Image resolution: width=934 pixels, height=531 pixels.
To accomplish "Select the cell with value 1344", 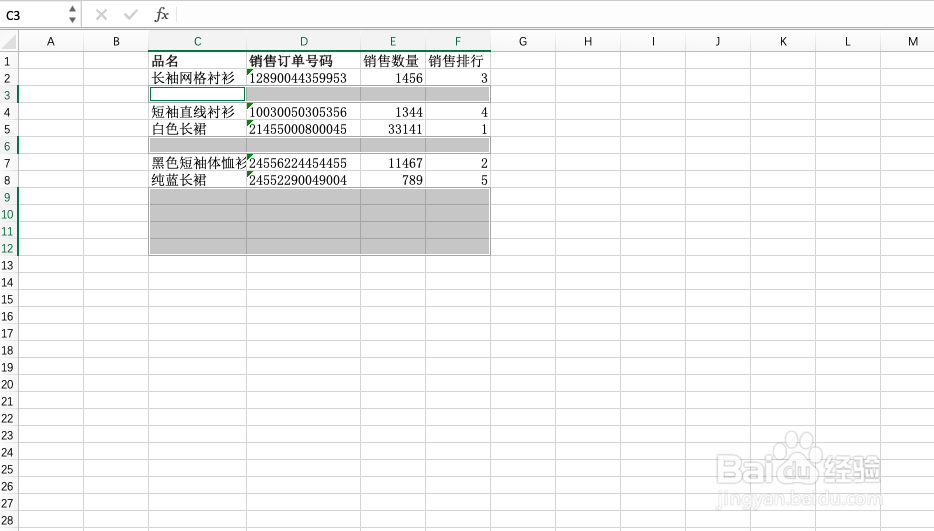I will 393,112.
